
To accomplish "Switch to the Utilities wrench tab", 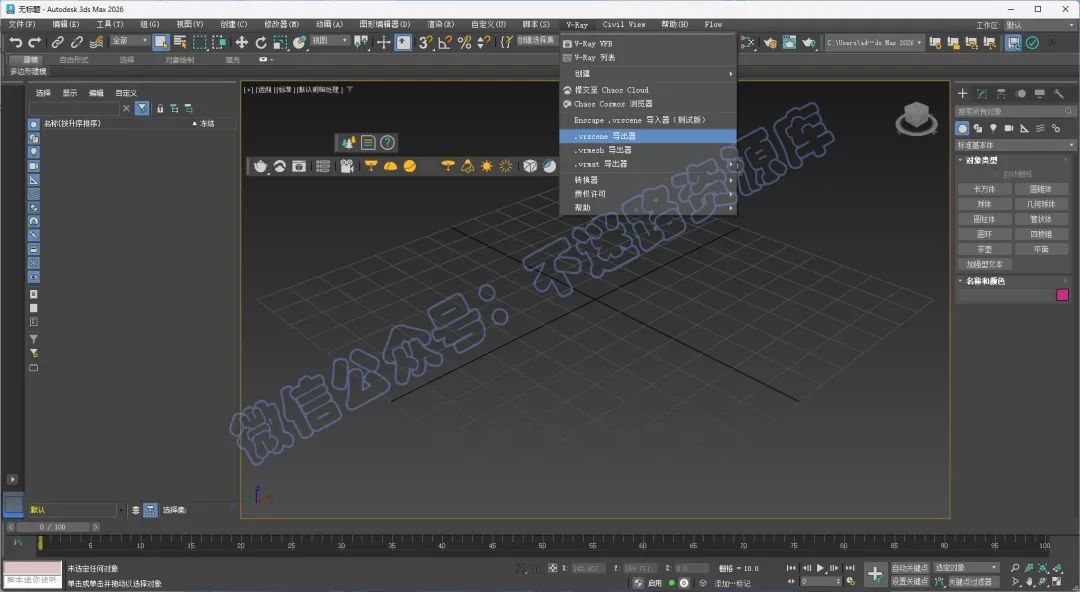I will pyautogui.click(x=1059, y=93).
